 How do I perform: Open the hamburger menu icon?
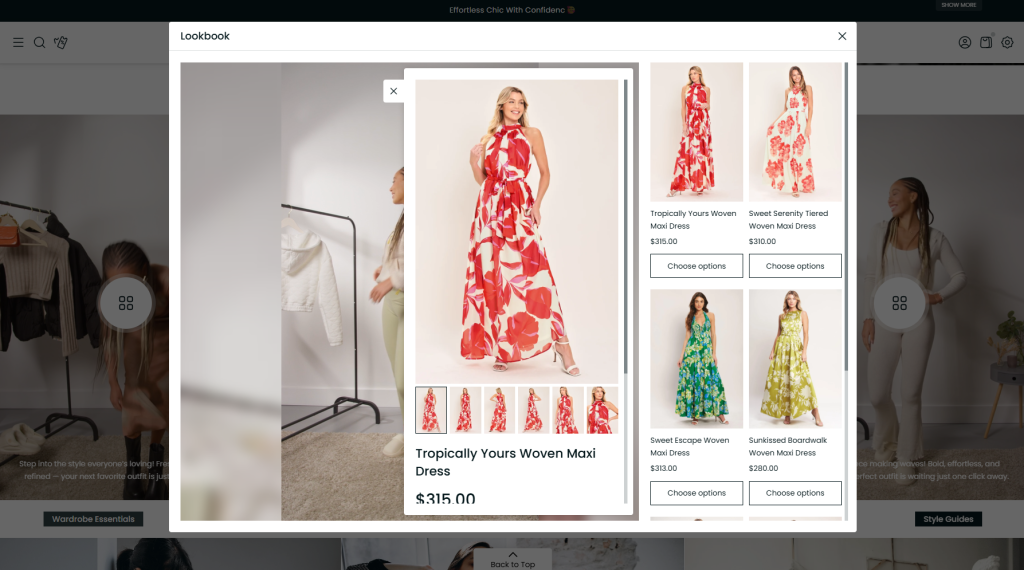click(x=18, y=42)
